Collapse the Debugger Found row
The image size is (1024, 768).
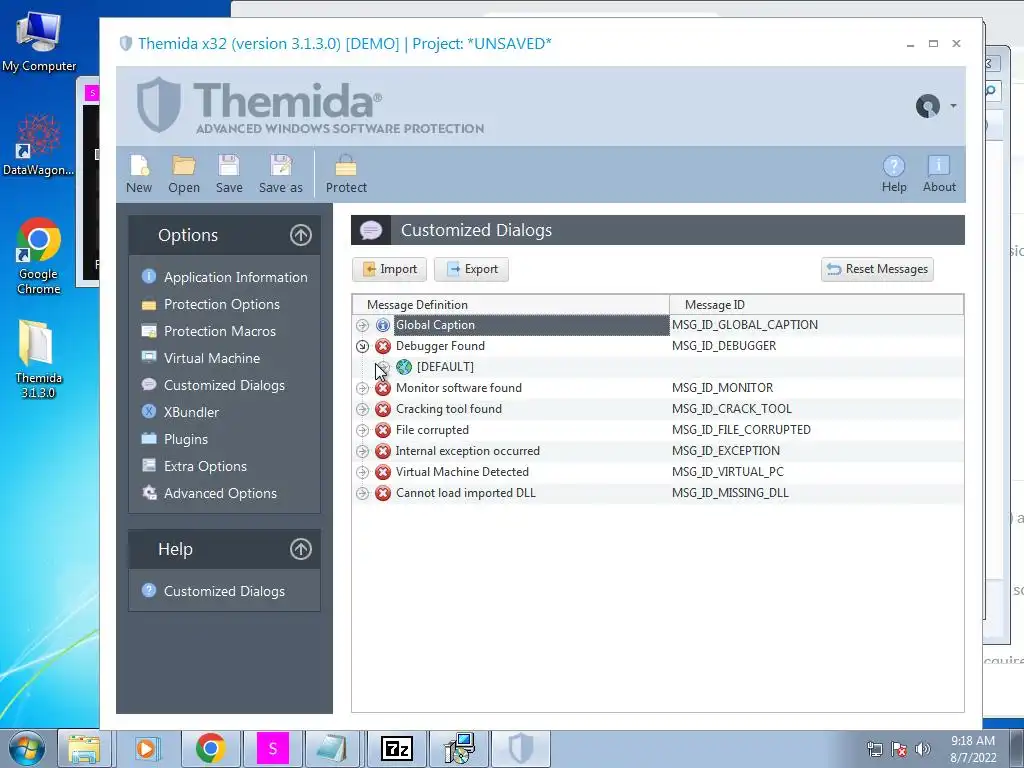click(362, 346)
